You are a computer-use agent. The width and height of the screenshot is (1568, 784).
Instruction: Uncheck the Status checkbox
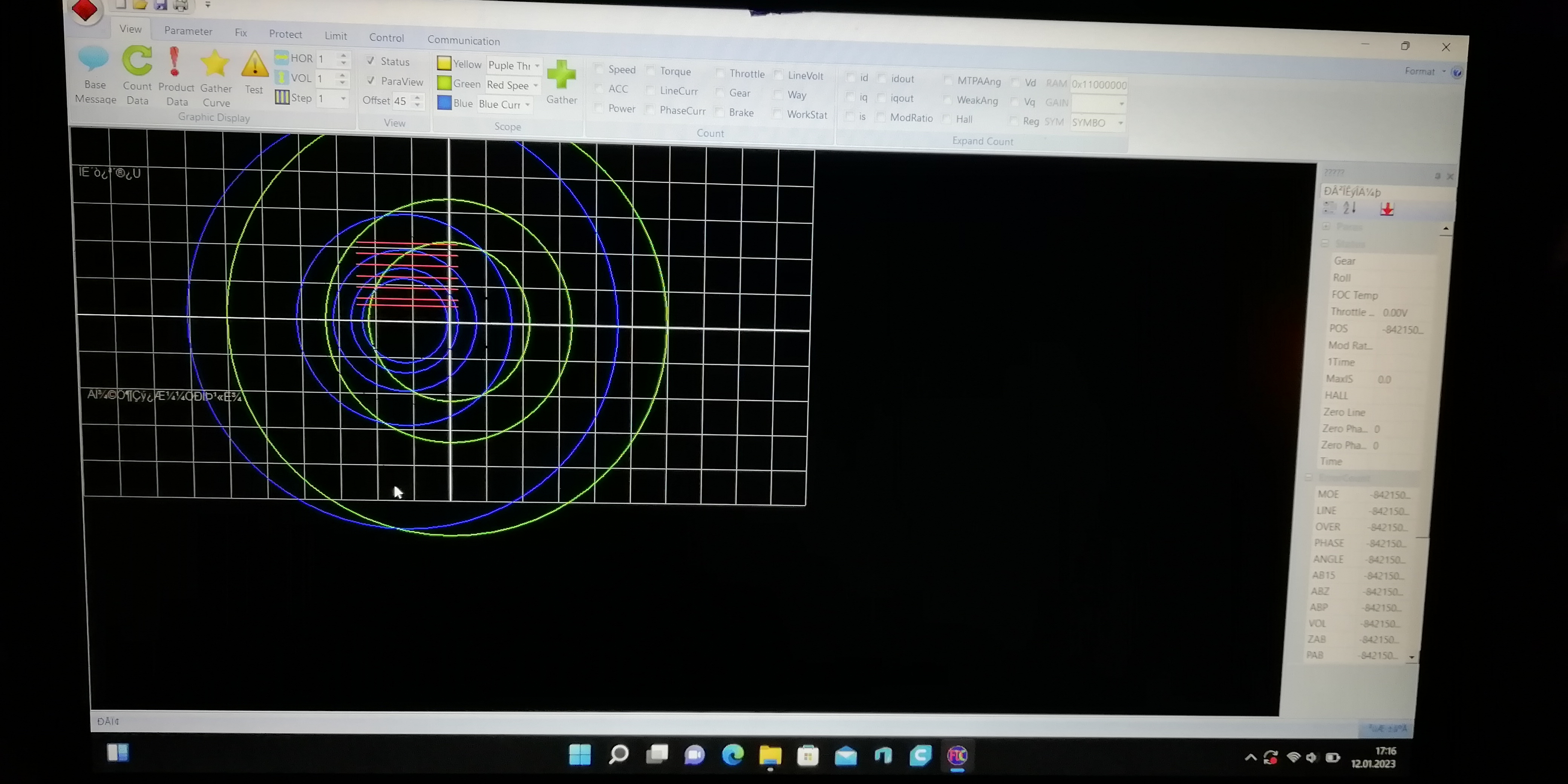click(371, 61)
